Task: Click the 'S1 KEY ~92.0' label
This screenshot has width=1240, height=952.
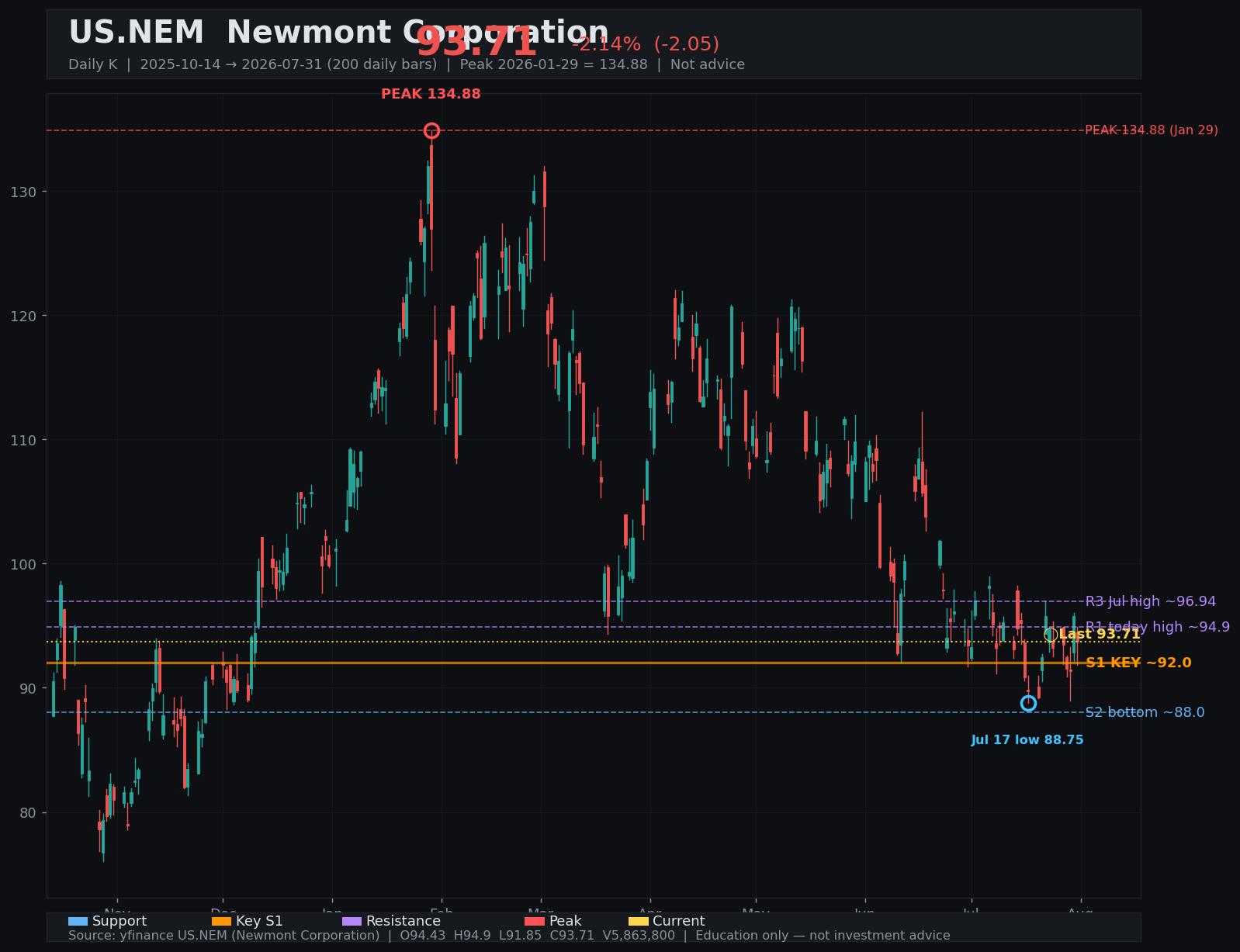Action: click(x=1138, y=663)
